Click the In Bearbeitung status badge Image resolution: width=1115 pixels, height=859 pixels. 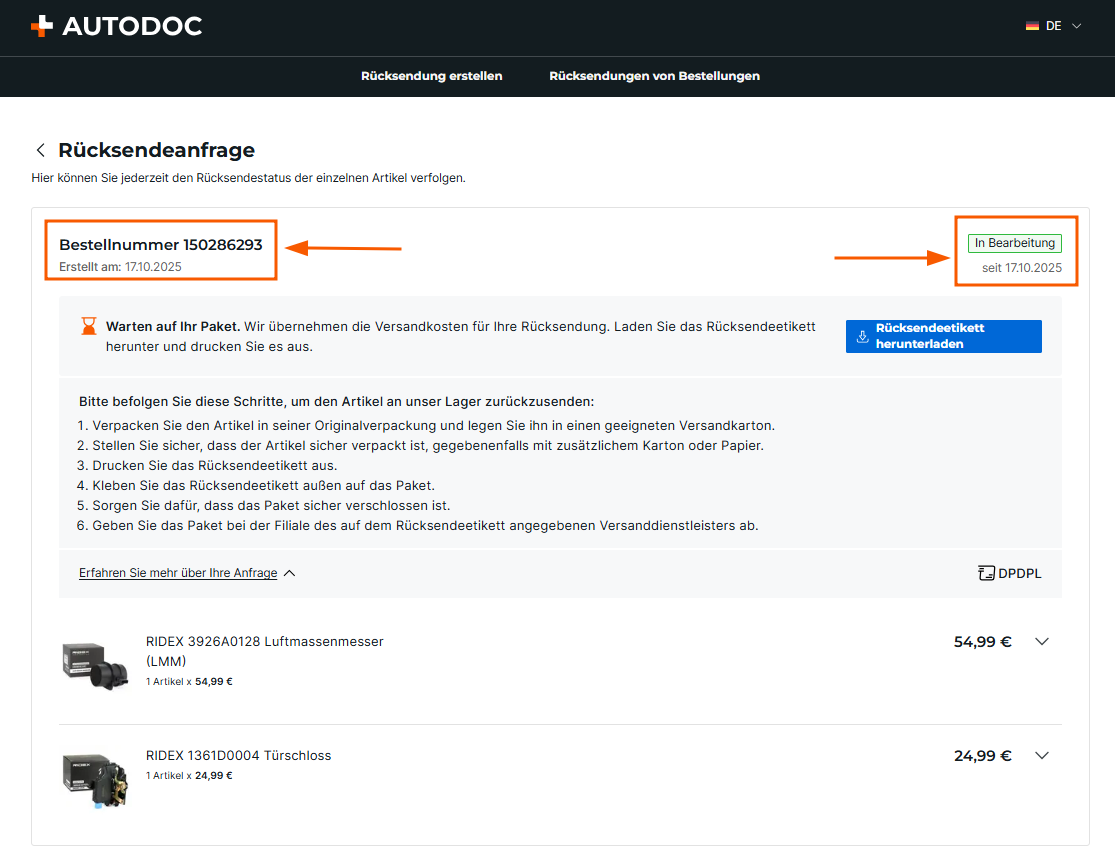pyautogui.click(x=1014, y=243)
